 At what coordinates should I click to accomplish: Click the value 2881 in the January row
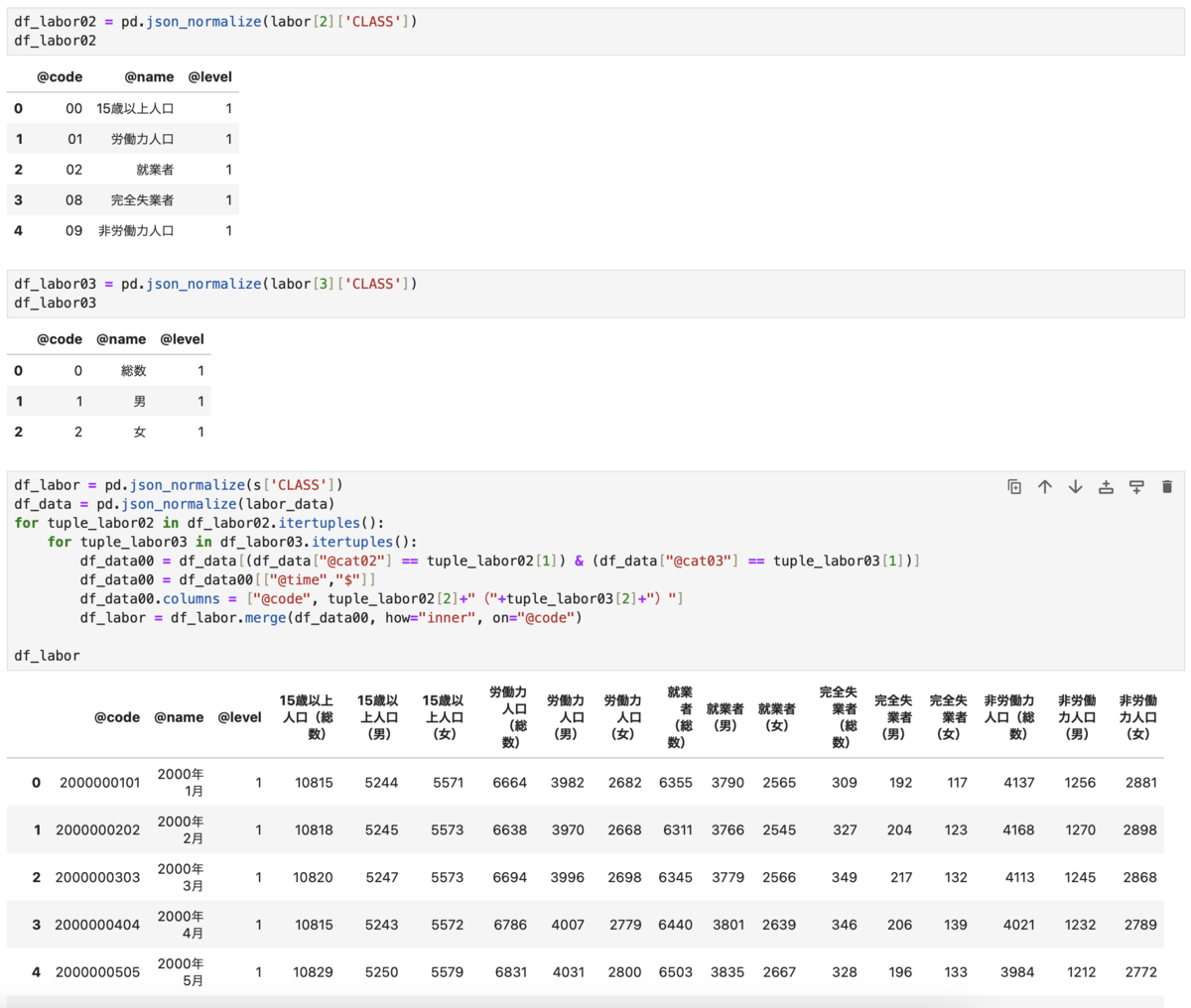point(1141,783)
